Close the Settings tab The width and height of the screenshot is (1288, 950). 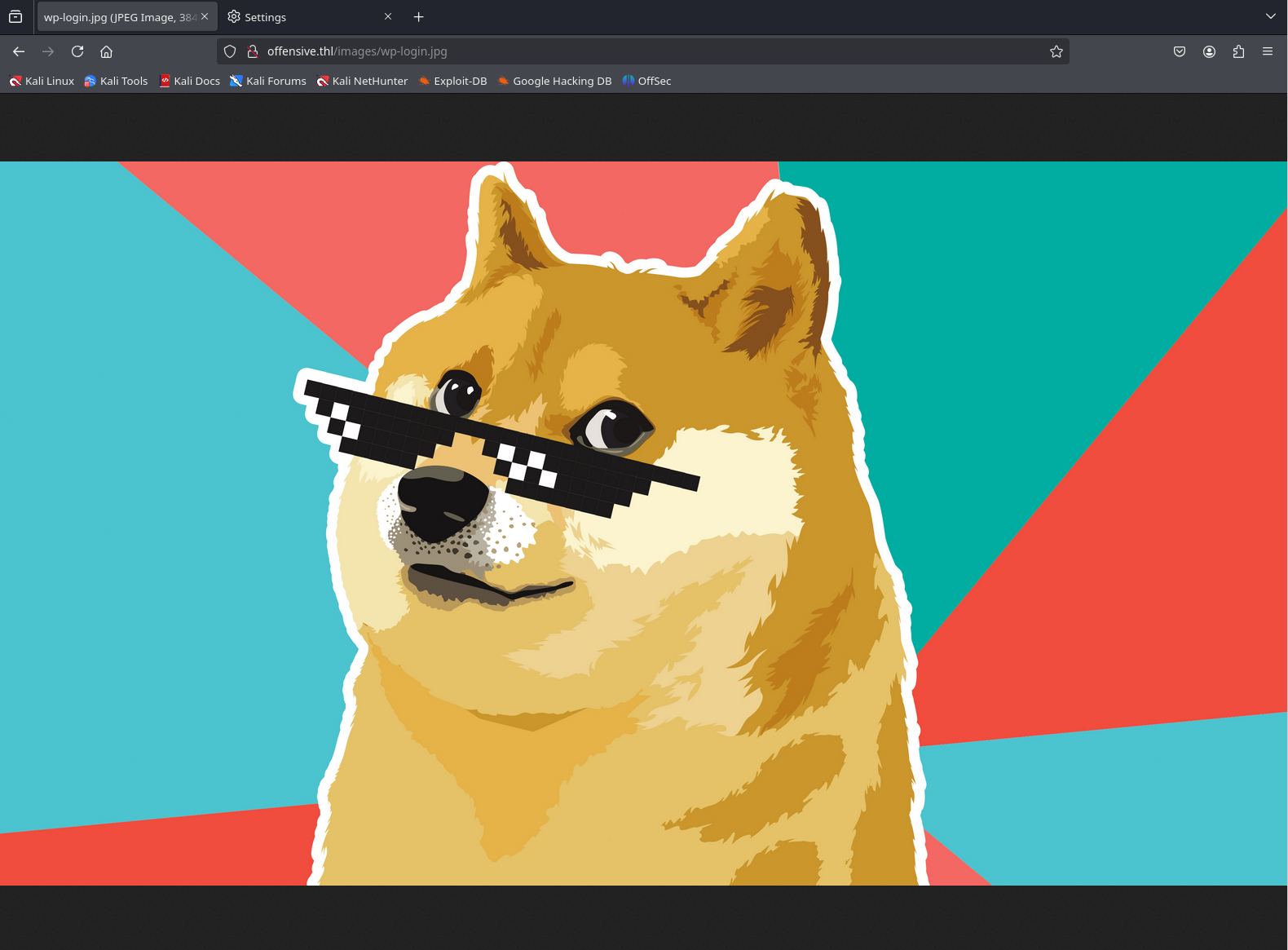(x=388, y=16)
